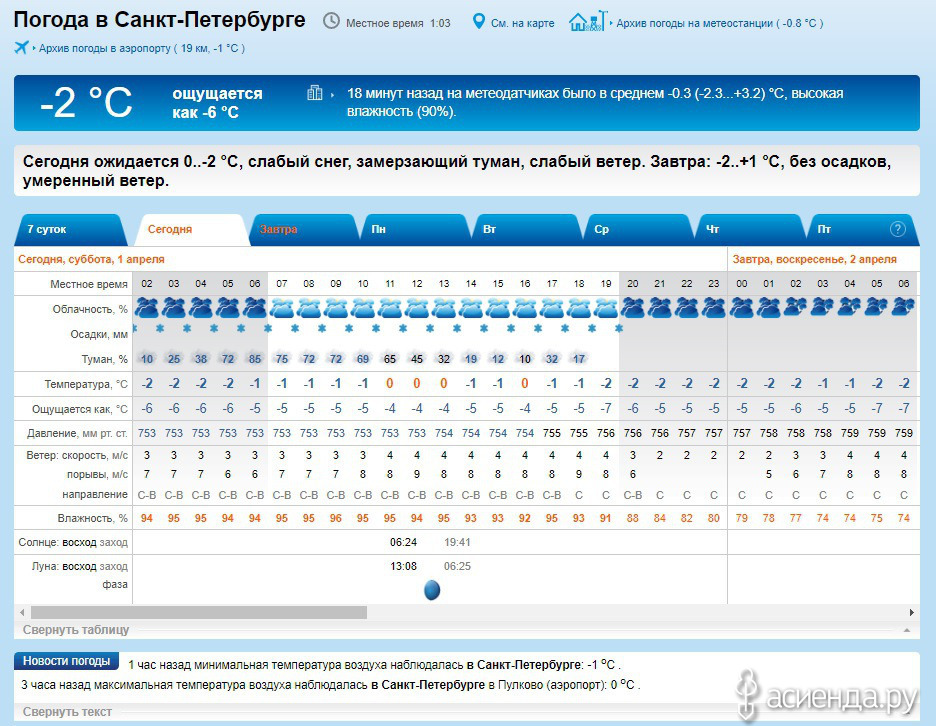
Task: Click 'в Санкт-Петербурге' in minimum temperature news
Action: [x=524, y=665]
